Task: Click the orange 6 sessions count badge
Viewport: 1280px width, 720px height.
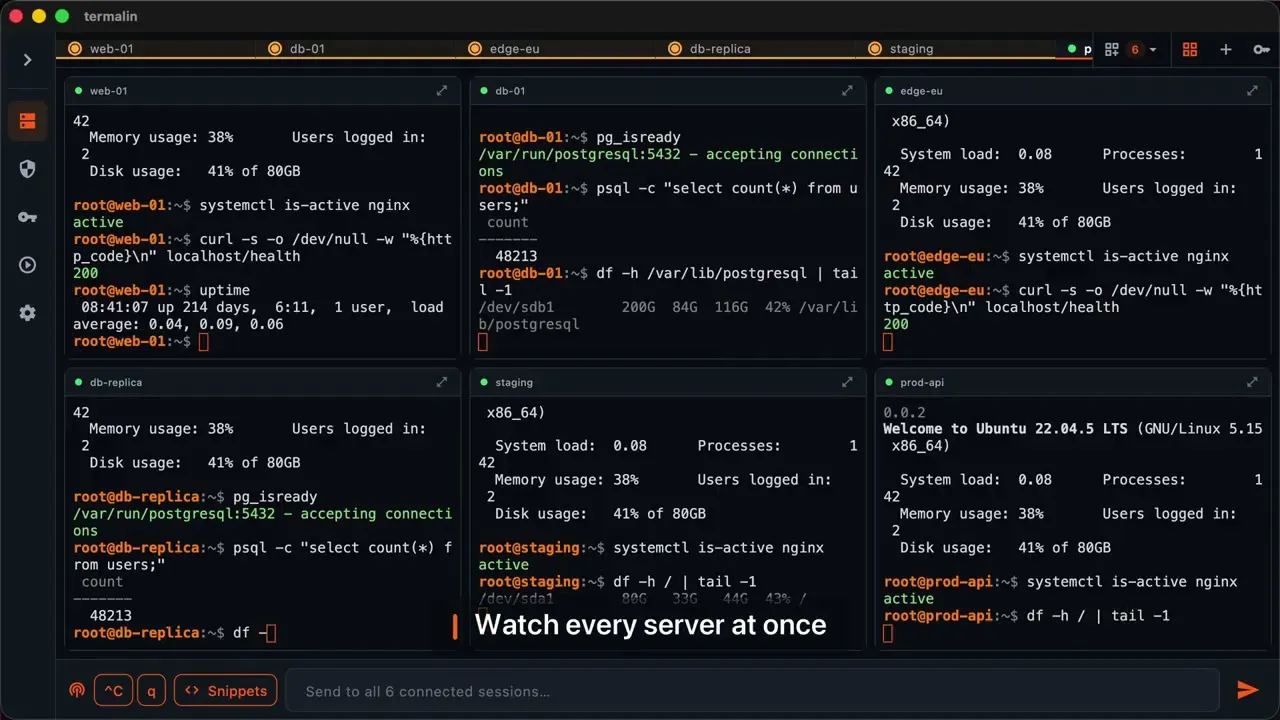Action: pyautogui.click(x=1134, y=49)
